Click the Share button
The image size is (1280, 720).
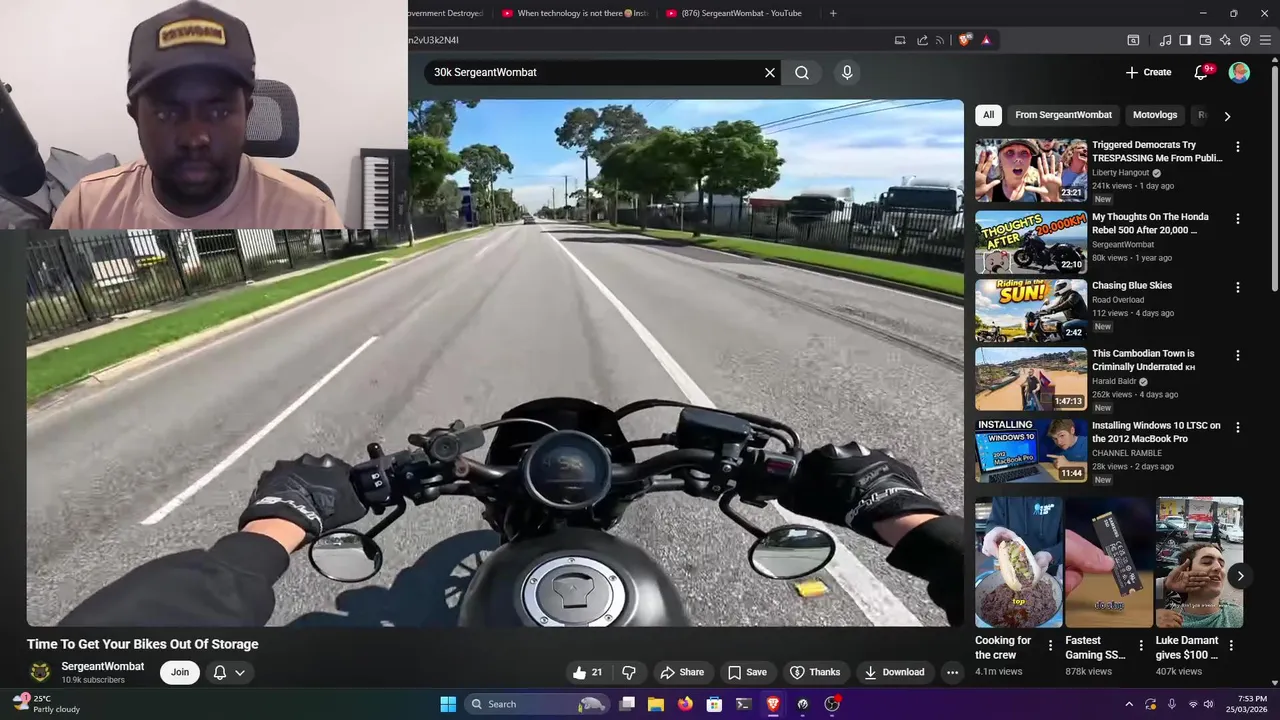coord(682,672)
